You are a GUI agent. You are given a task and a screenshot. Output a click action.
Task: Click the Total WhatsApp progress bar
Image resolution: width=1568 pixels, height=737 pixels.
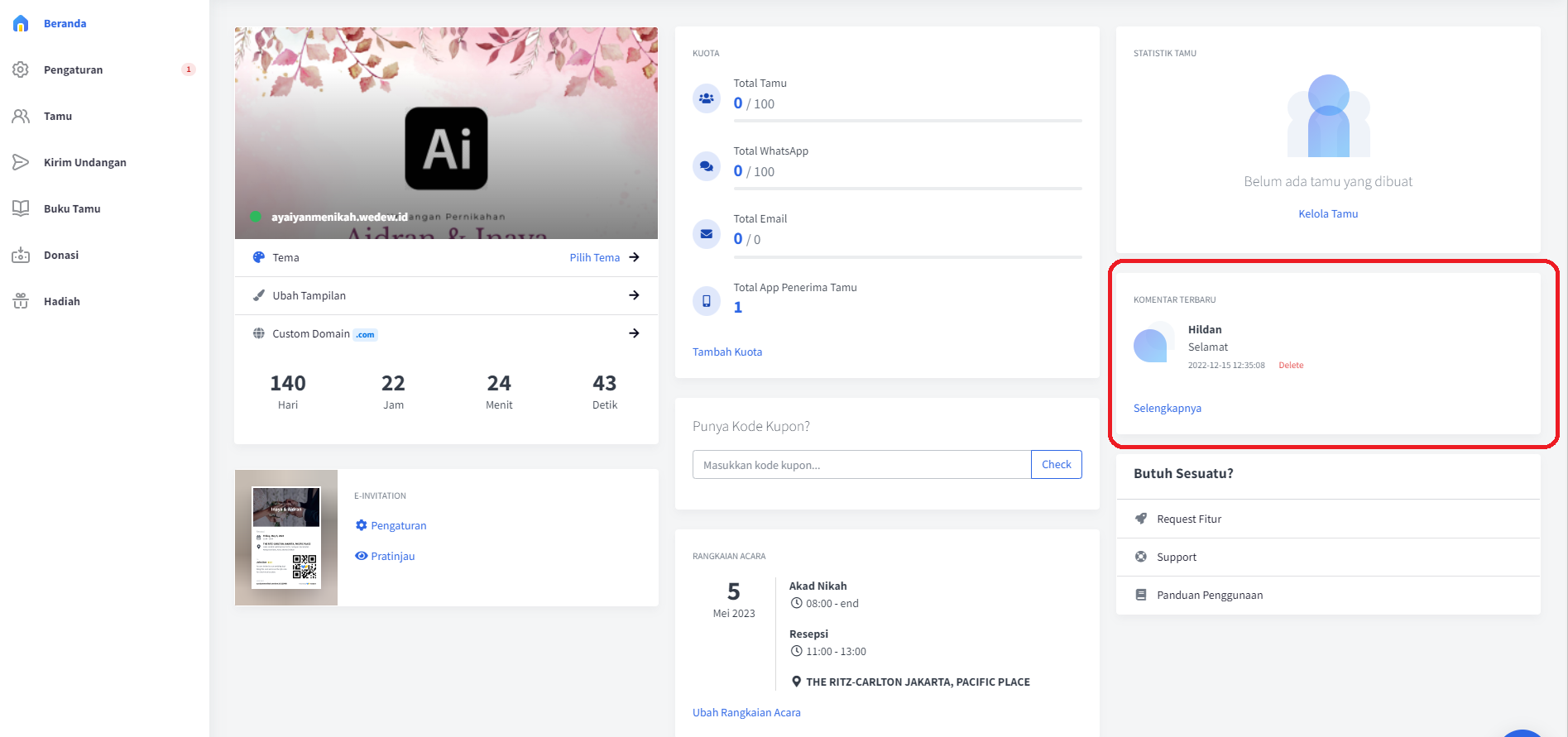(x=908, y=189)
